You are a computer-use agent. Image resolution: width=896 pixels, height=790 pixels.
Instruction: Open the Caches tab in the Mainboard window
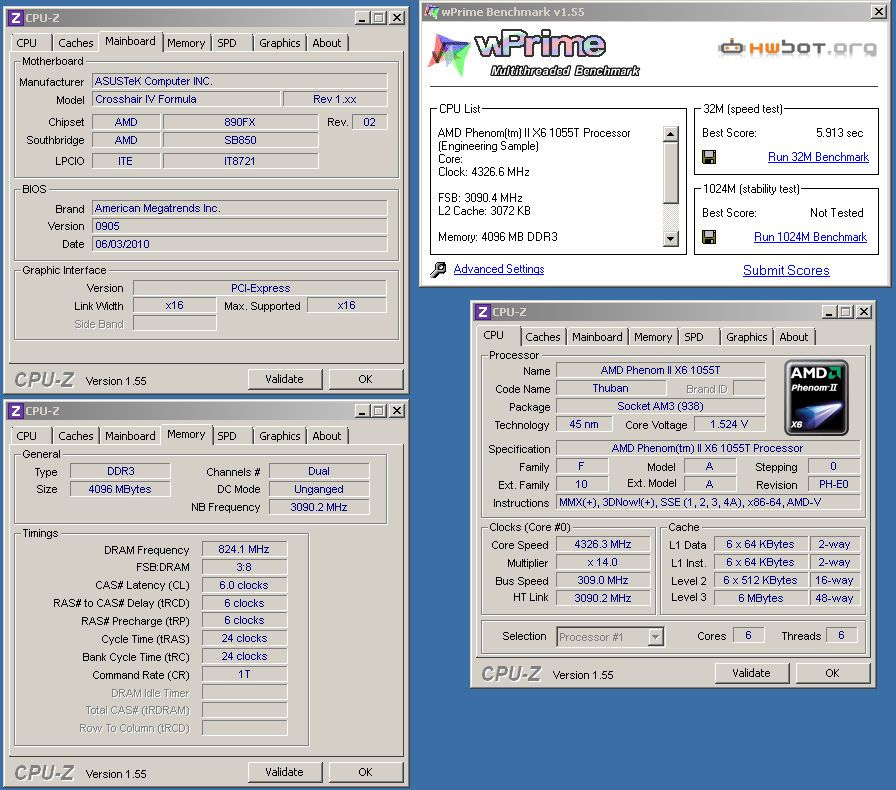(75, 43)
